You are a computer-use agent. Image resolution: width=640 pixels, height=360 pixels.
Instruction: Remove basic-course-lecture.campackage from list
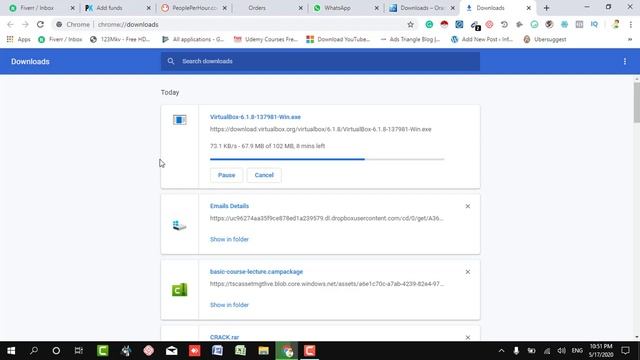point(468,272)
